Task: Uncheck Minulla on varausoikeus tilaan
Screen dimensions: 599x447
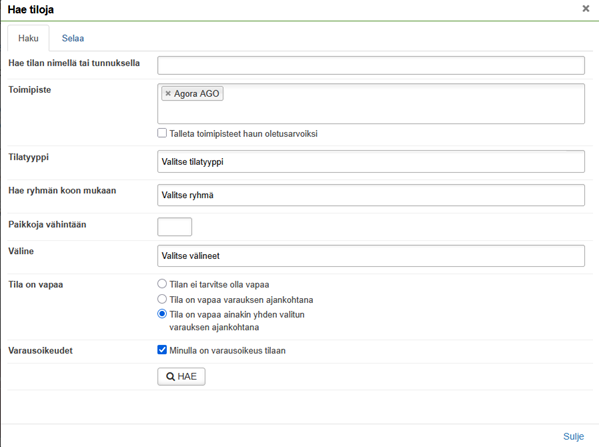Action: click(x=162, y=350)
